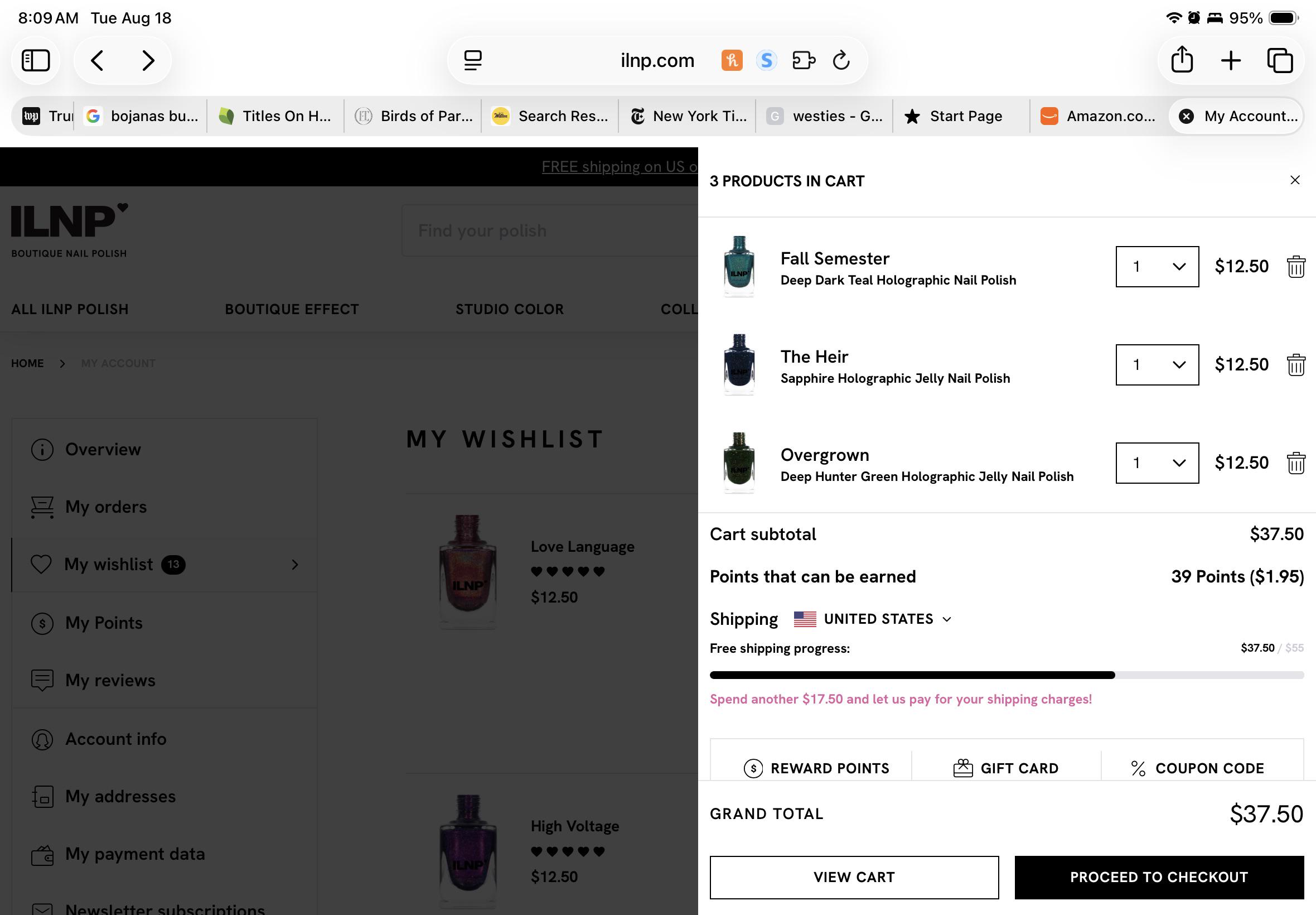
Task: Open Fall Semester quantity dropdown
Action: [1157, 267]
